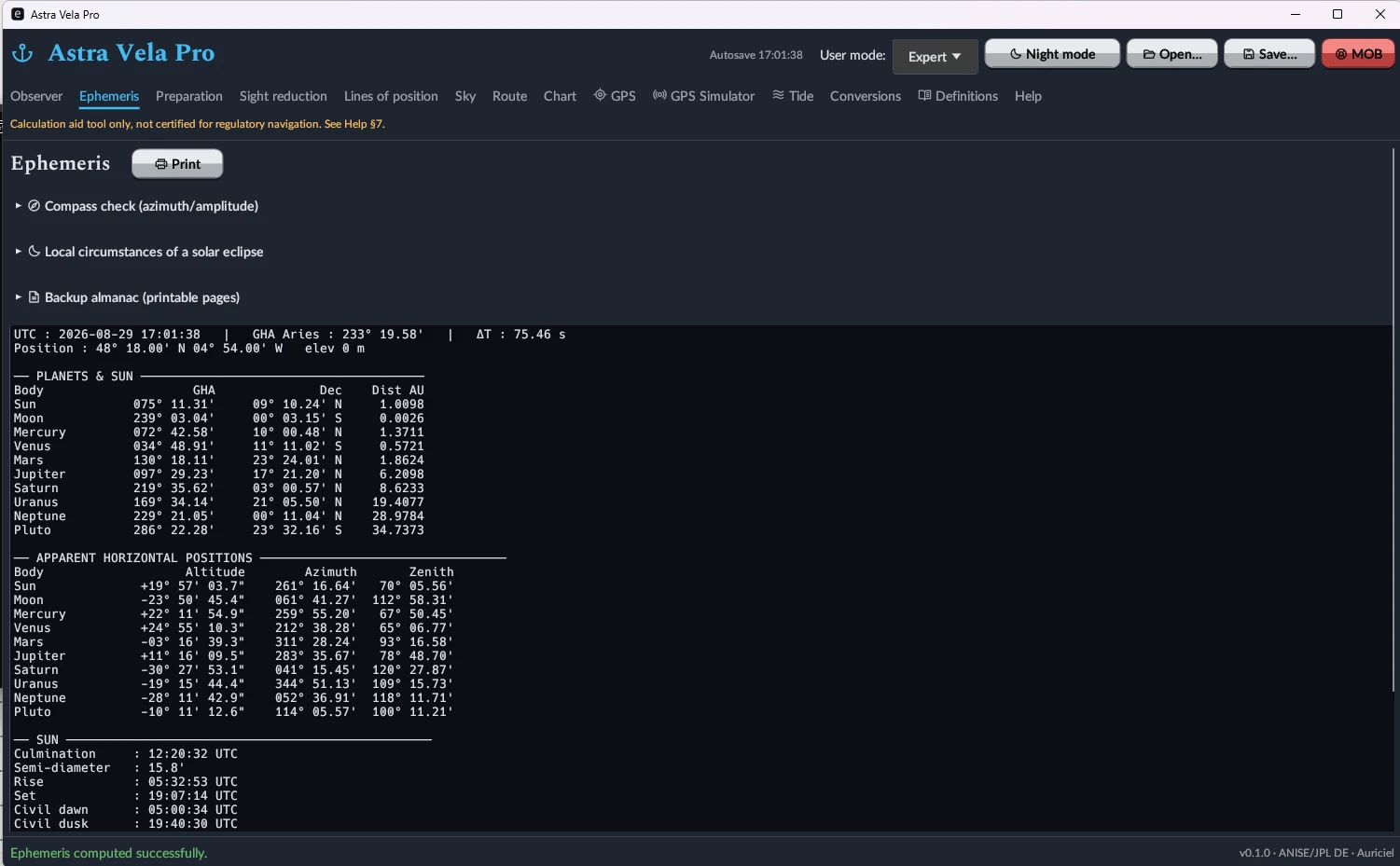Viewport: 1400px width, 866px height.
Task: Select the Ephemeris tab
Action: pos(109,96)
